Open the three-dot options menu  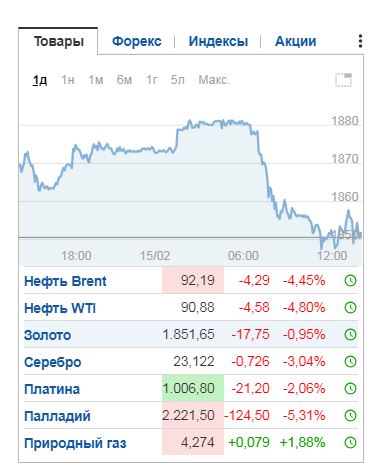coord(360,41)
